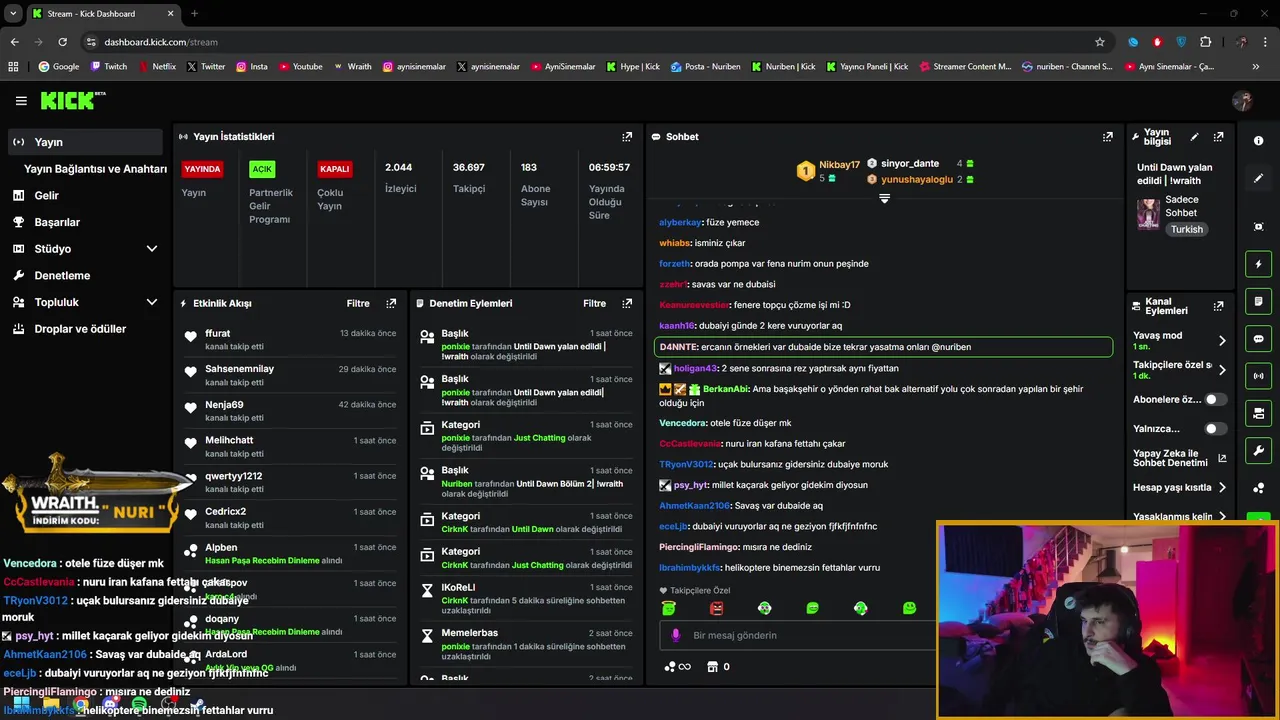Insert the red angry emote in chat
1280x720 pixels.
(716, 608)
